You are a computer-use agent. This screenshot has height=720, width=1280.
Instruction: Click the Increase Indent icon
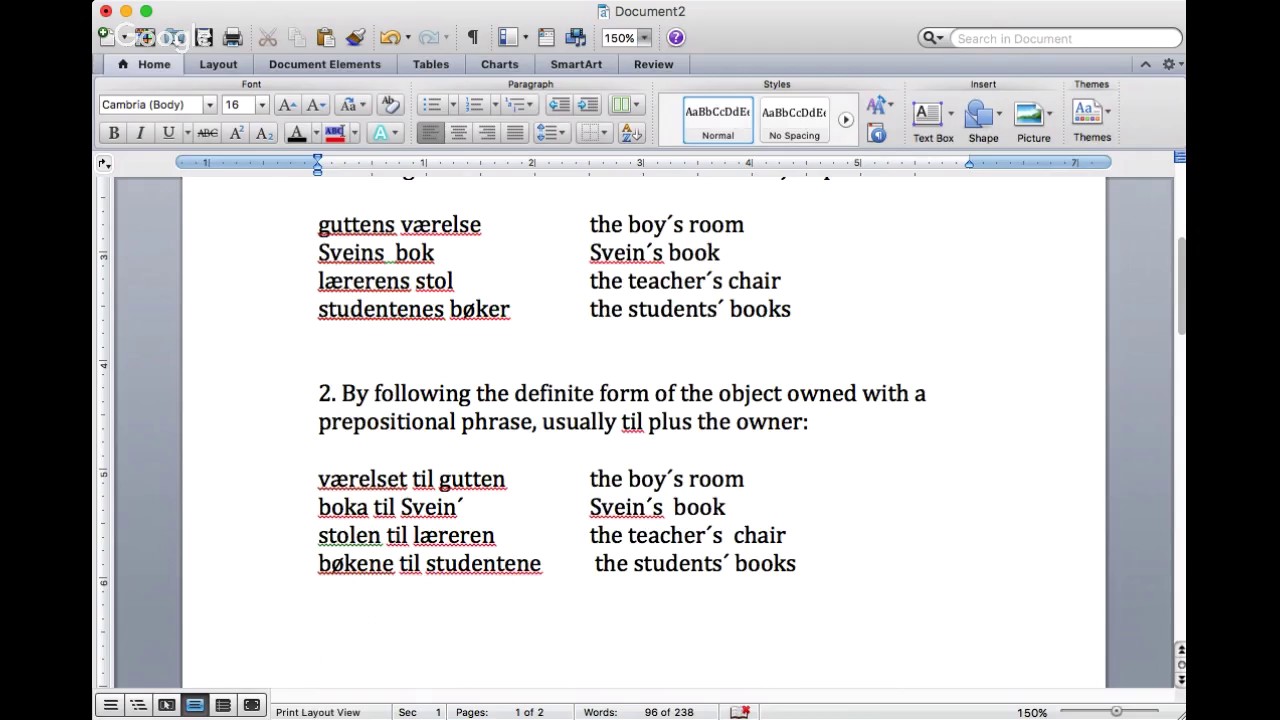pos(588,105)
